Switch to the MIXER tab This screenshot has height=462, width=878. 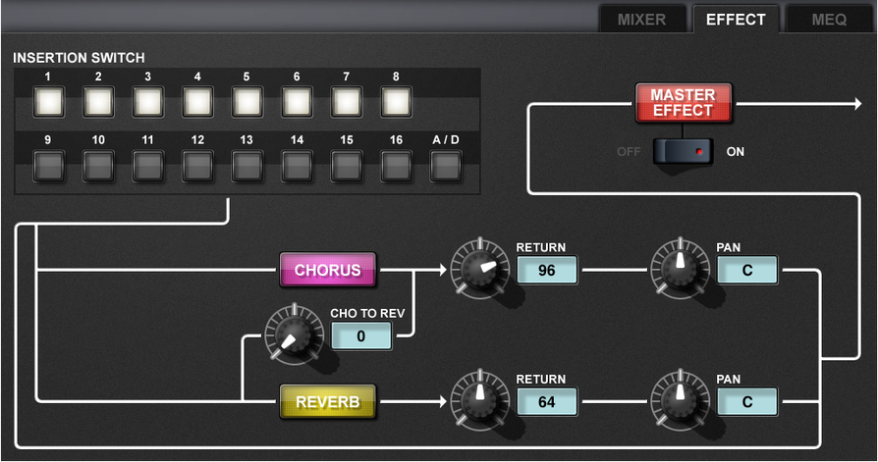[642, 19]
